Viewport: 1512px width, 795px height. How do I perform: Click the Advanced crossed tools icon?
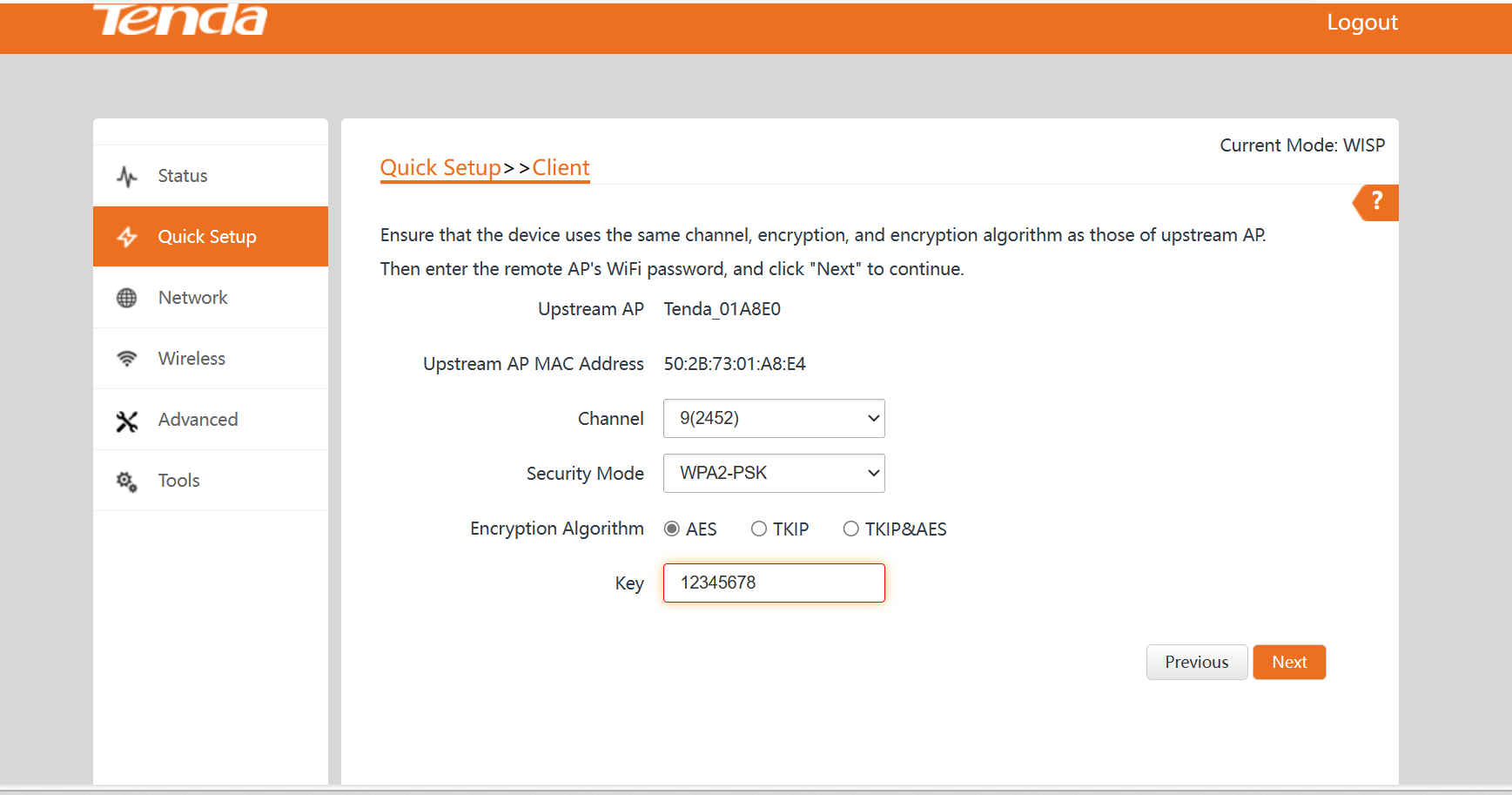127,421
